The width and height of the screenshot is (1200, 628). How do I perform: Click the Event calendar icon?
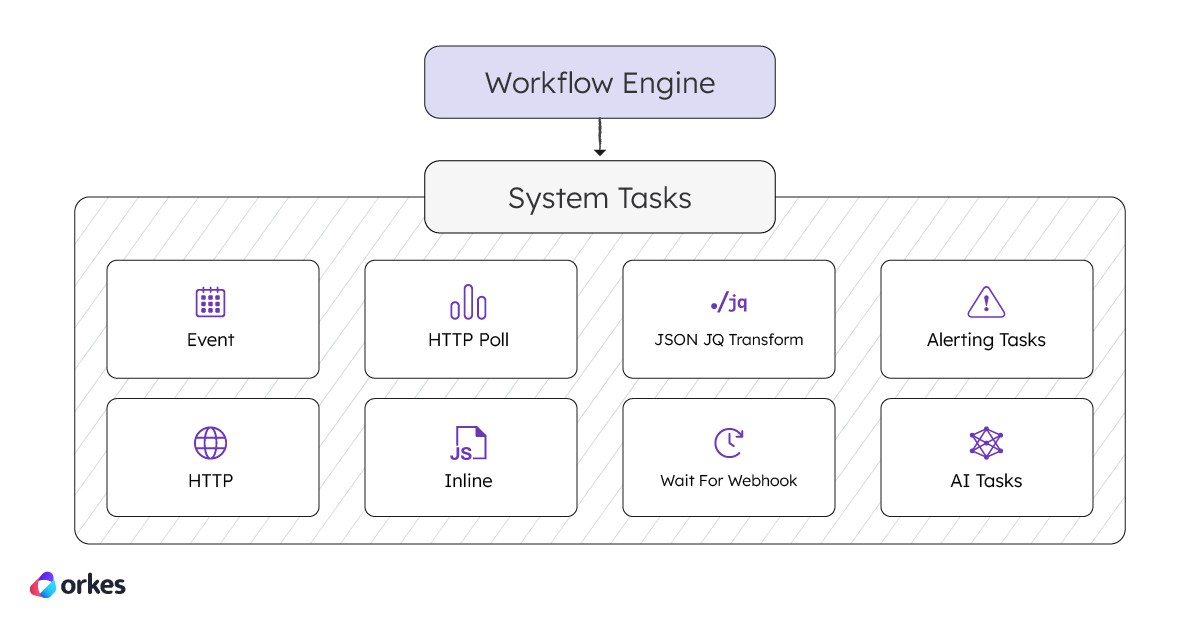pyautogui.click(x=211, y=301)
